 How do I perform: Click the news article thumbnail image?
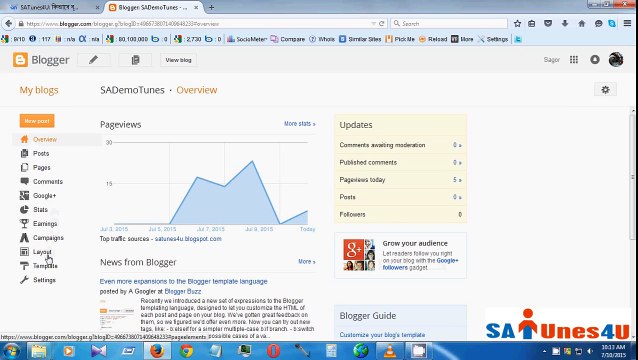pyautogui.click(x=117, y=314)
